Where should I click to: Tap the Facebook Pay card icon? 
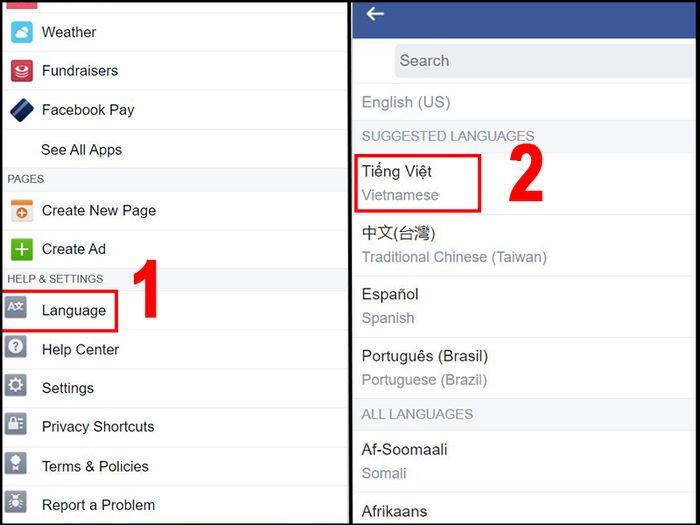(x=21, y=110)
